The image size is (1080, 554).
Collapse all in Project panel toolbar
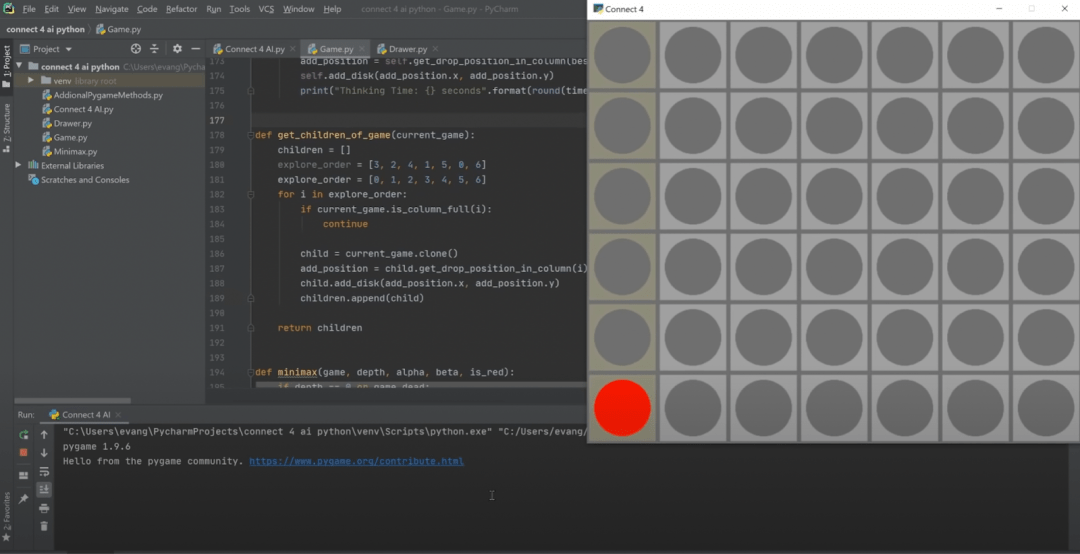point(154,48)
